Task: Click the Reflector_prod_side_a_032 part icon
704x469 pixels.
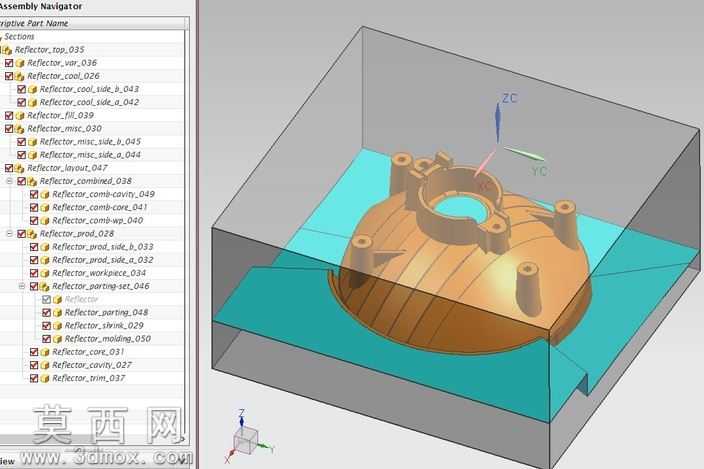Action: [x=45, y=260]
